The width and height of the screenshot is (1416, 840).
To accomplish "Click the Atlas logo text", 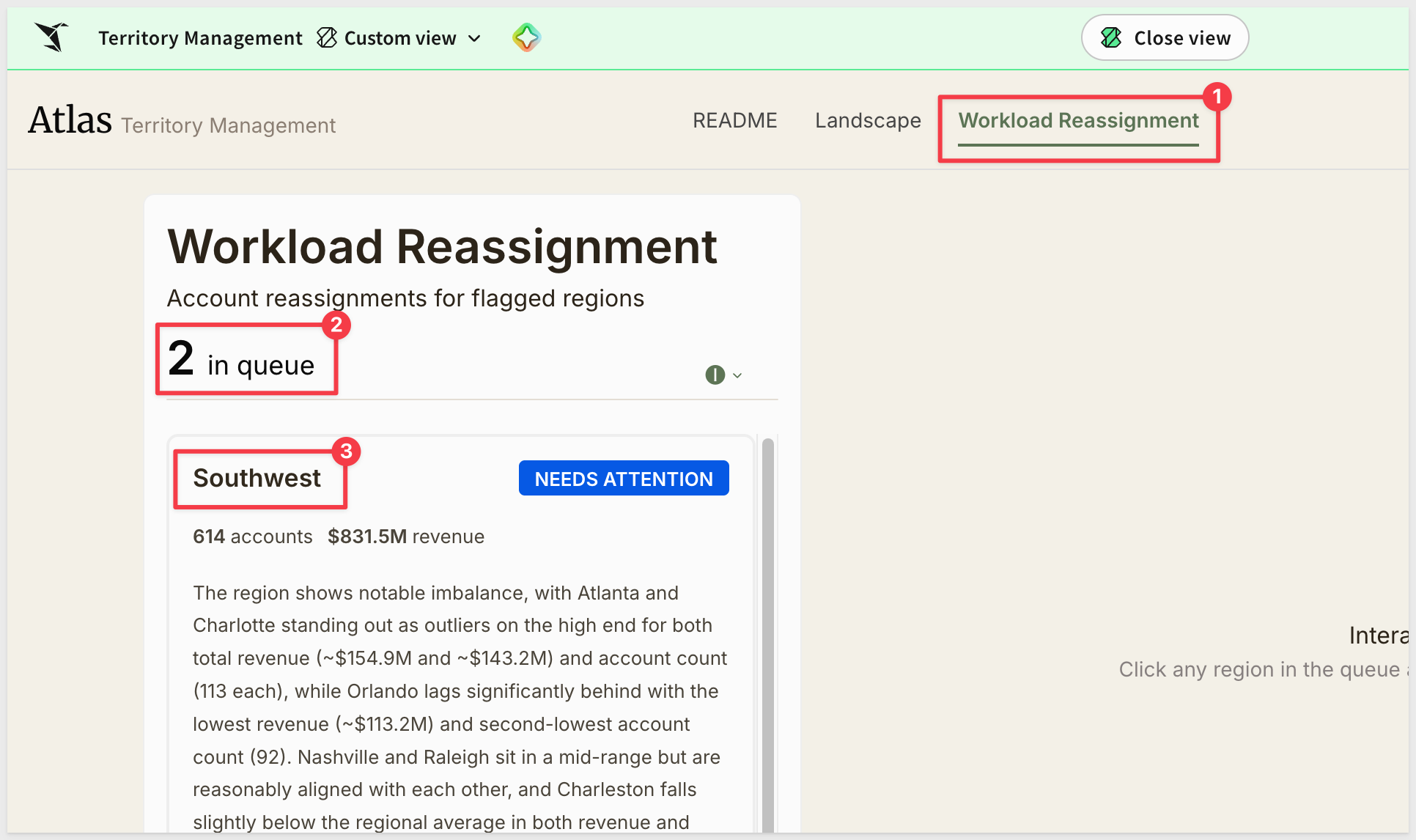I will 70,119.
